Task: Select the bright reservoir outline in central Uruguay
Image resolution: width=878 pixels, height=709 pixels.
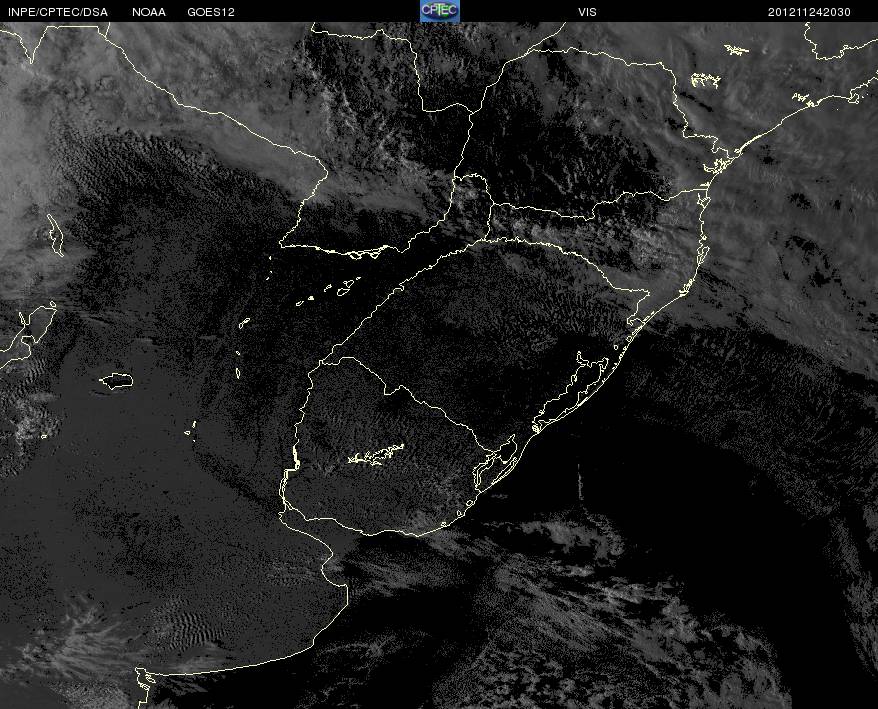Action: [376, 455]
